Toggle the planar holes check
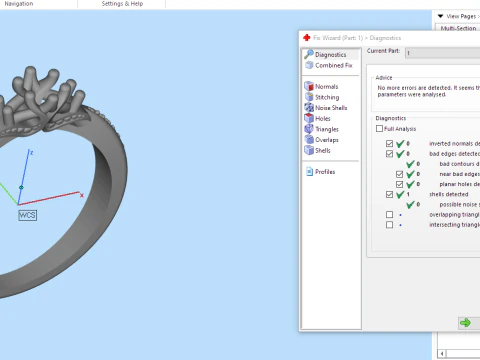Screen dimensions: 480x360 tap(399, 184)
